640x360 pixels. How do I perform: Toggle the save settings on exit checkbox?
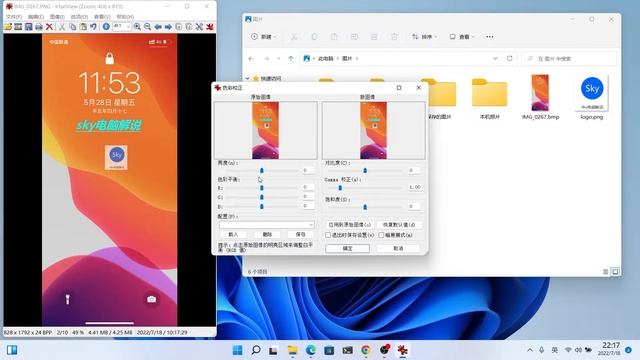point(328,235)
